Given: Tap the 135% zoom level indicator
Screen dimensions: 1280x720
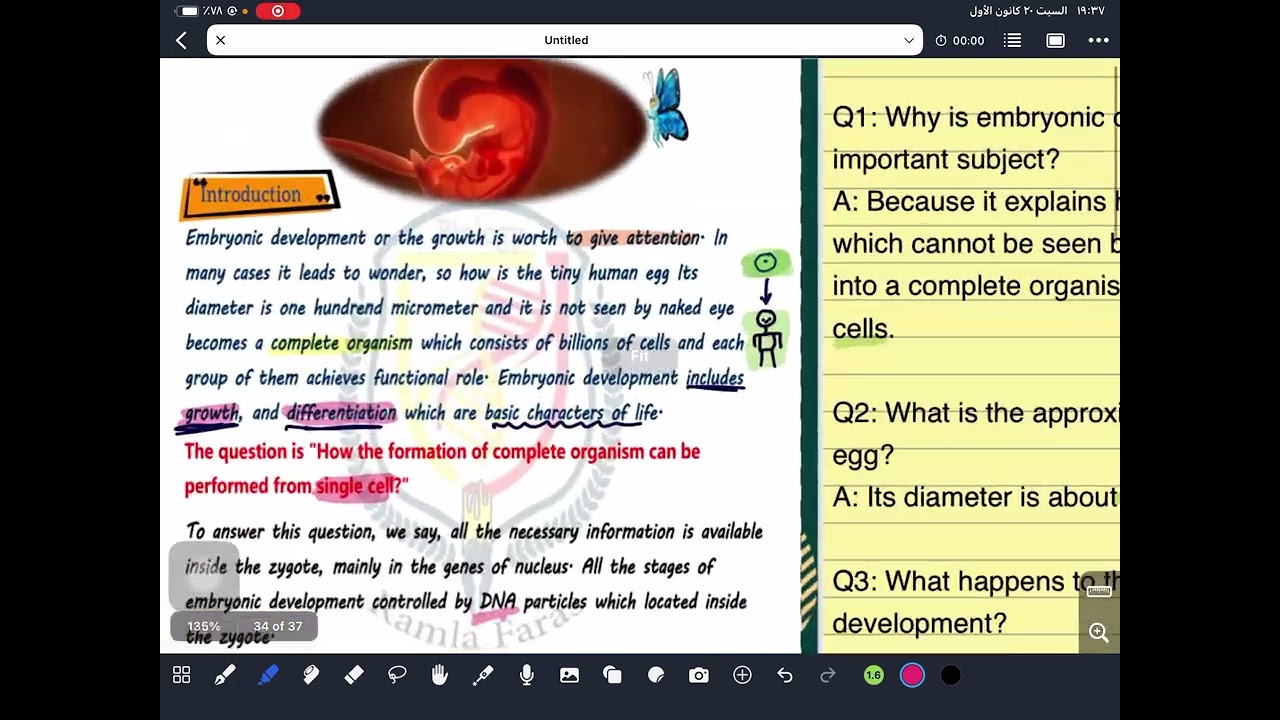Looking at the screenshot, I should [x=204, y=627].
